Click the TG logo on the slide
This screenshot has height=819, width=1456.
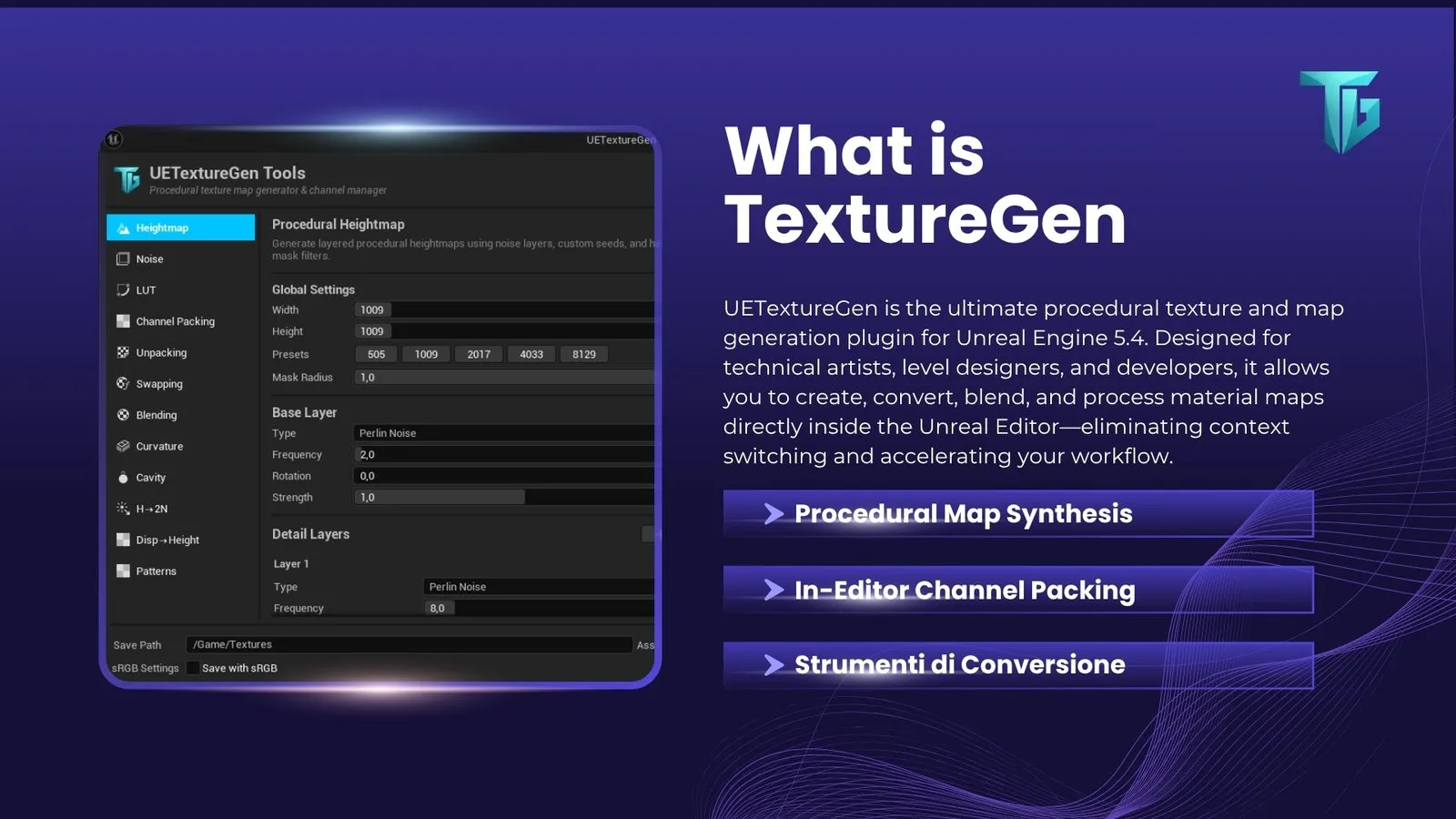point(1340,111)
